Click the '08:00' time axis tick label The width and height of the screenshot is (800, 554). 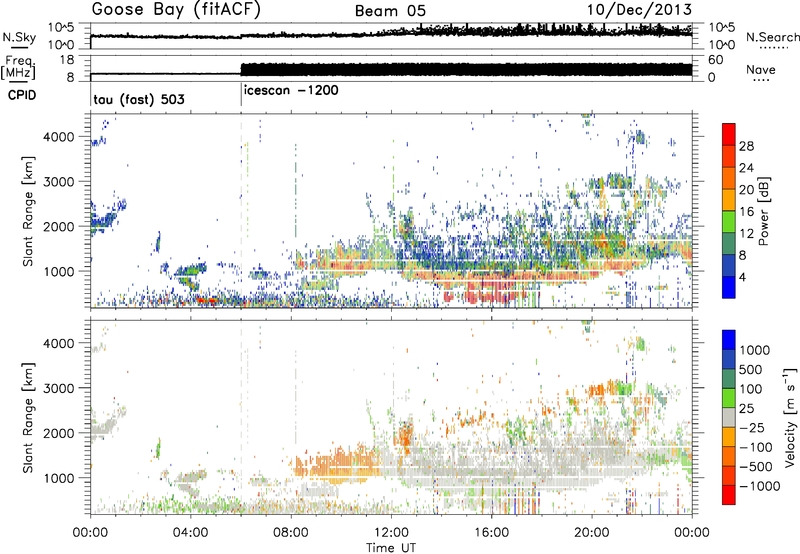[291, 533]
